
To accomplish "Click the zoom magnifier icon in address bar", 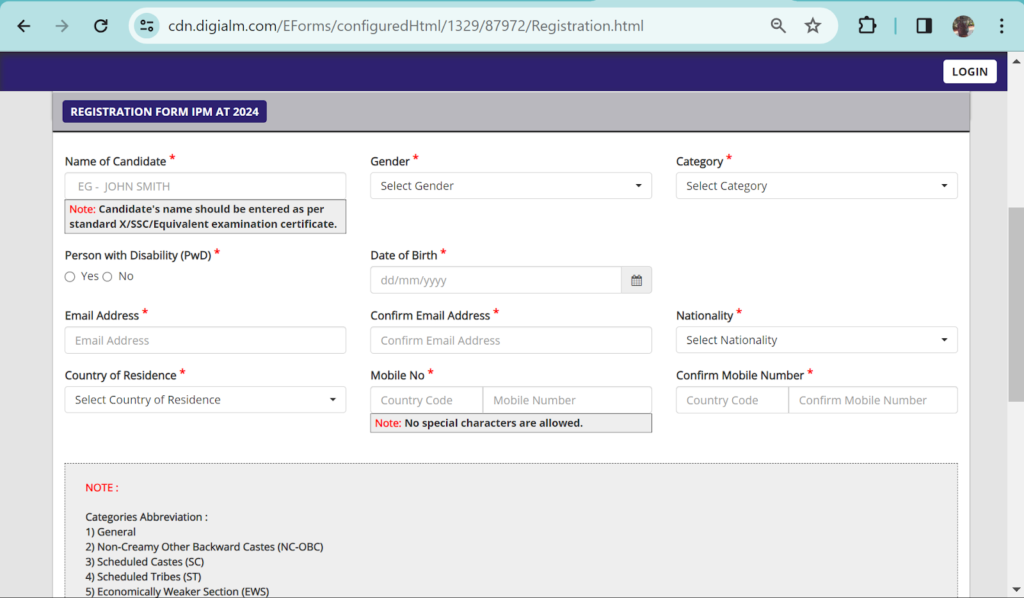I will pyautogui.click(x=778, y=26).
